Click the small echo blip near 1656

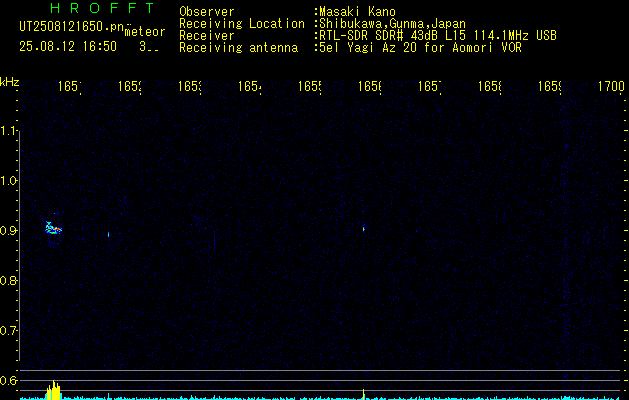[x=363, y=229]
